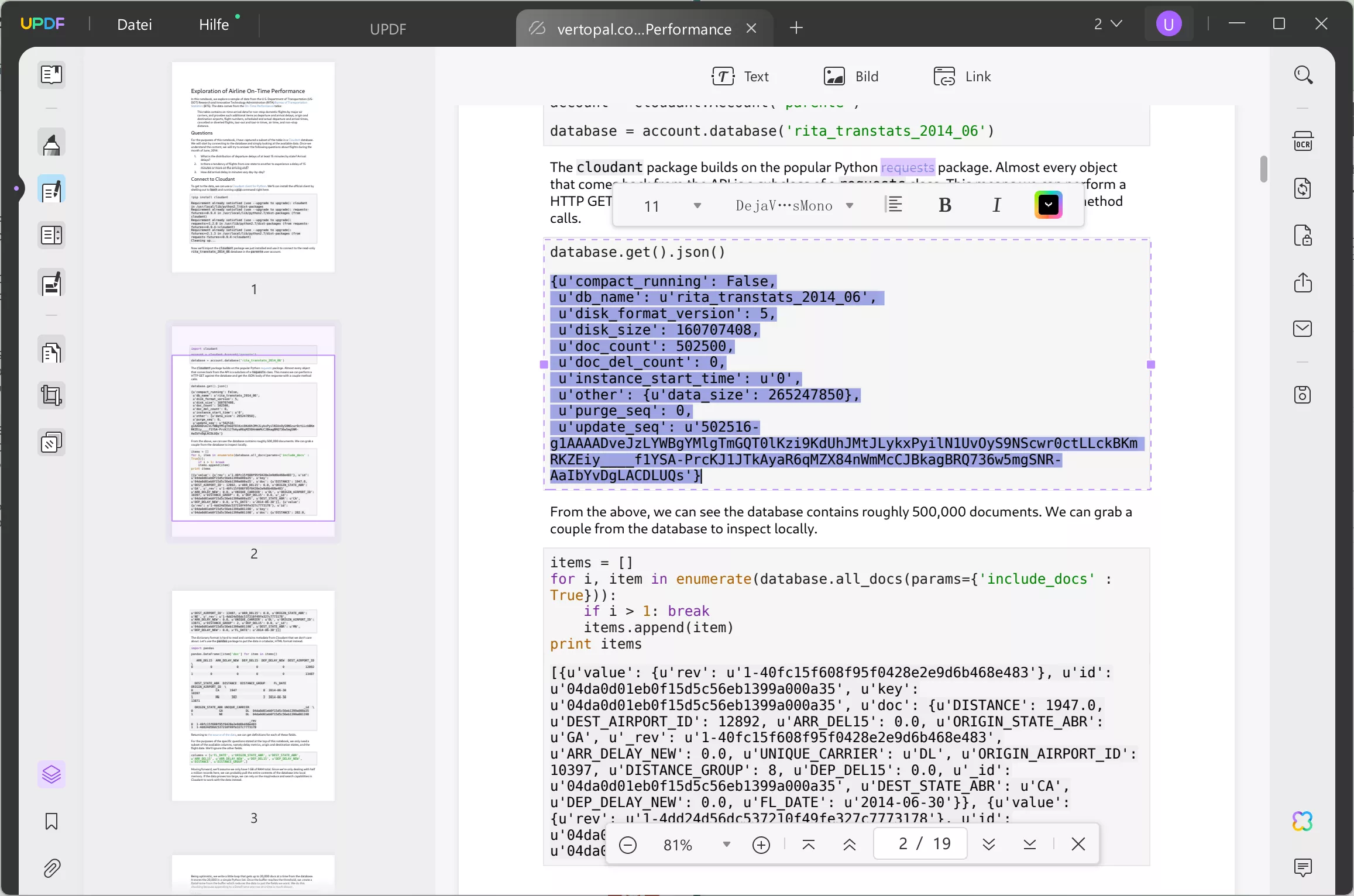Screen dimensions: 1354x896
Task: Select the highlighter annotation tool
Action: (51, 142)
